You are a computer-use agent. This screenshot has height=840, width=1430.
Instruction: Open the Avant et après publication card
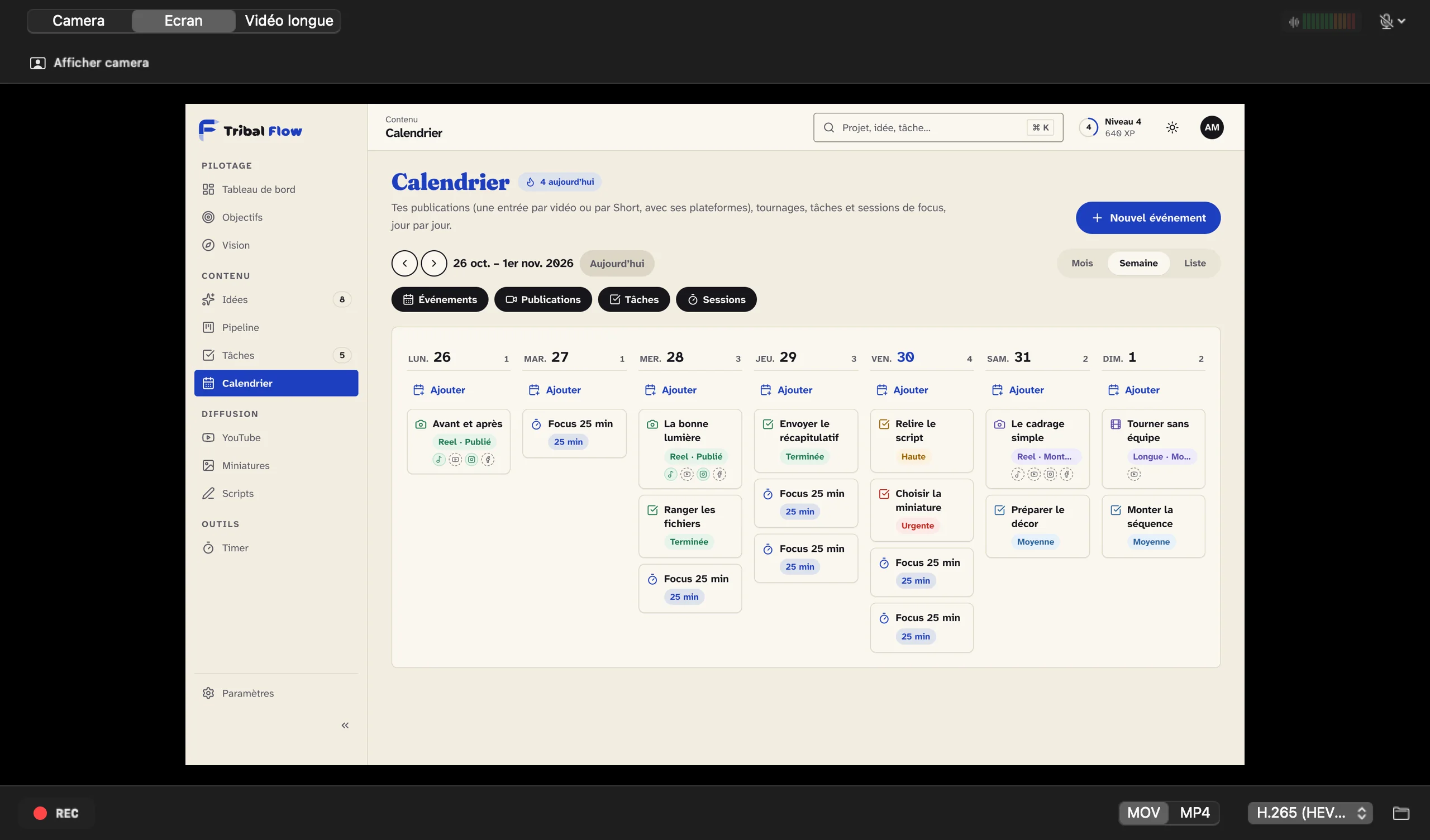(458, 441)
